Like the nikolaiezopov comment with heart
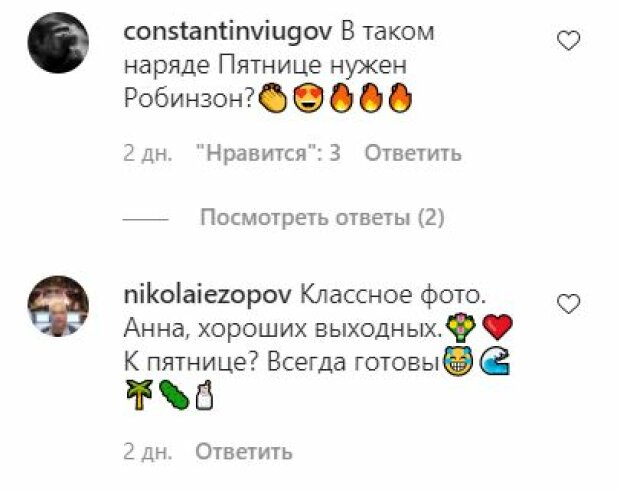Screen dimensions: 620x490 (568, 304)
